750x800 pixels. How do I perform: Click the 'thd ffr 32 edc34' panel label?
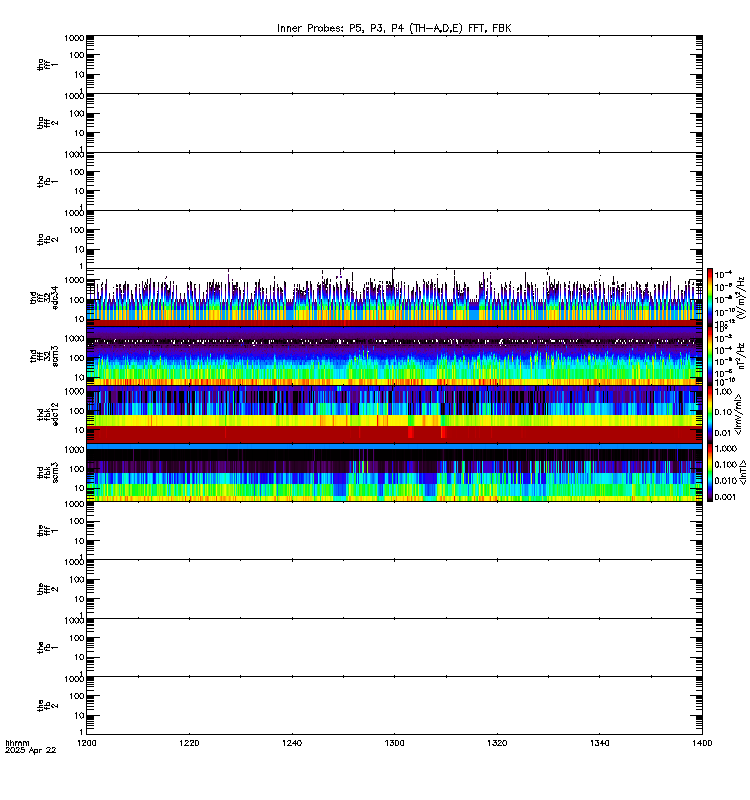coord(44,297)
